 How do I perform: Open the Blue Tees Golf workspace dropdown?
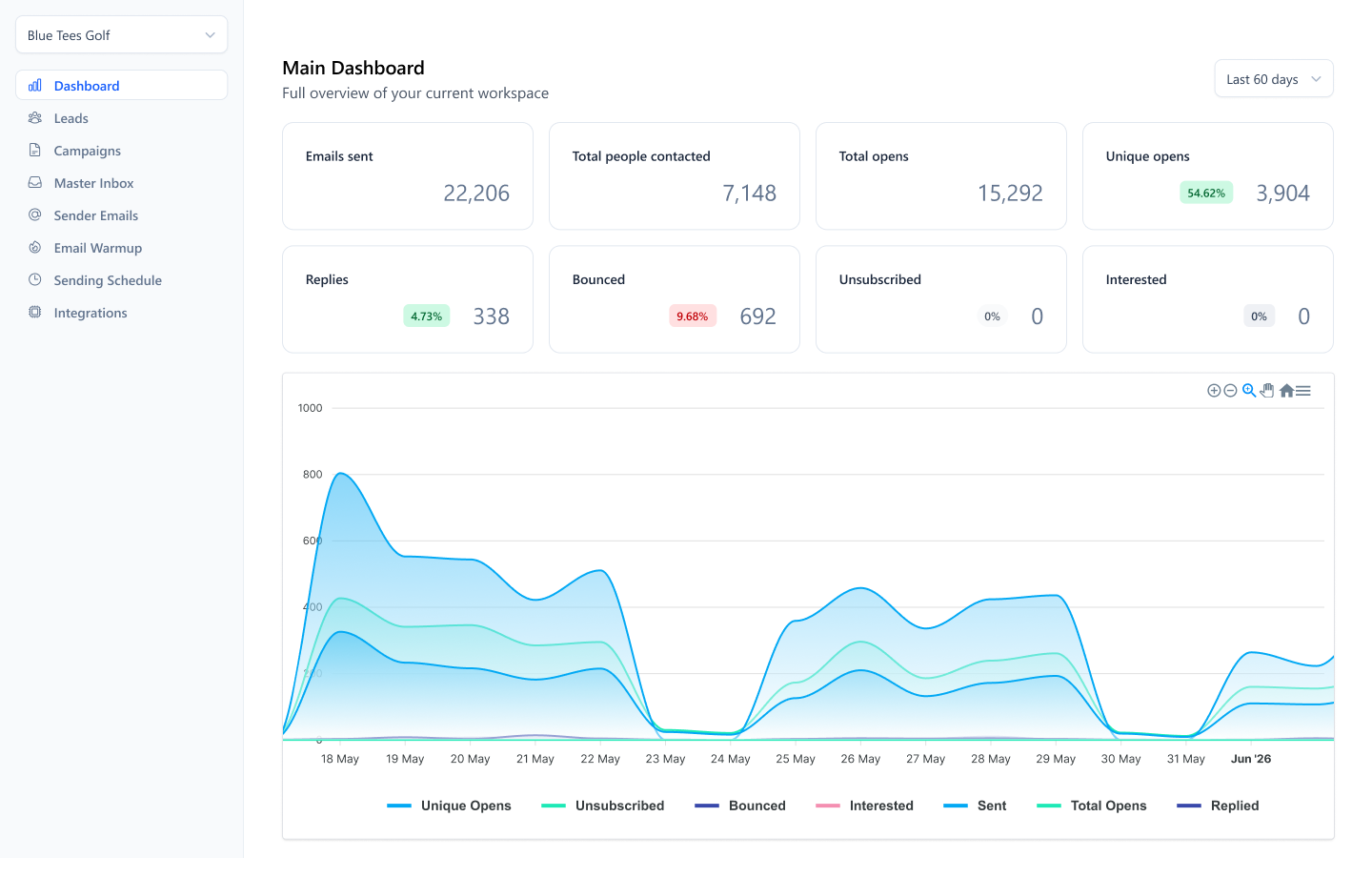coord(121,35)
